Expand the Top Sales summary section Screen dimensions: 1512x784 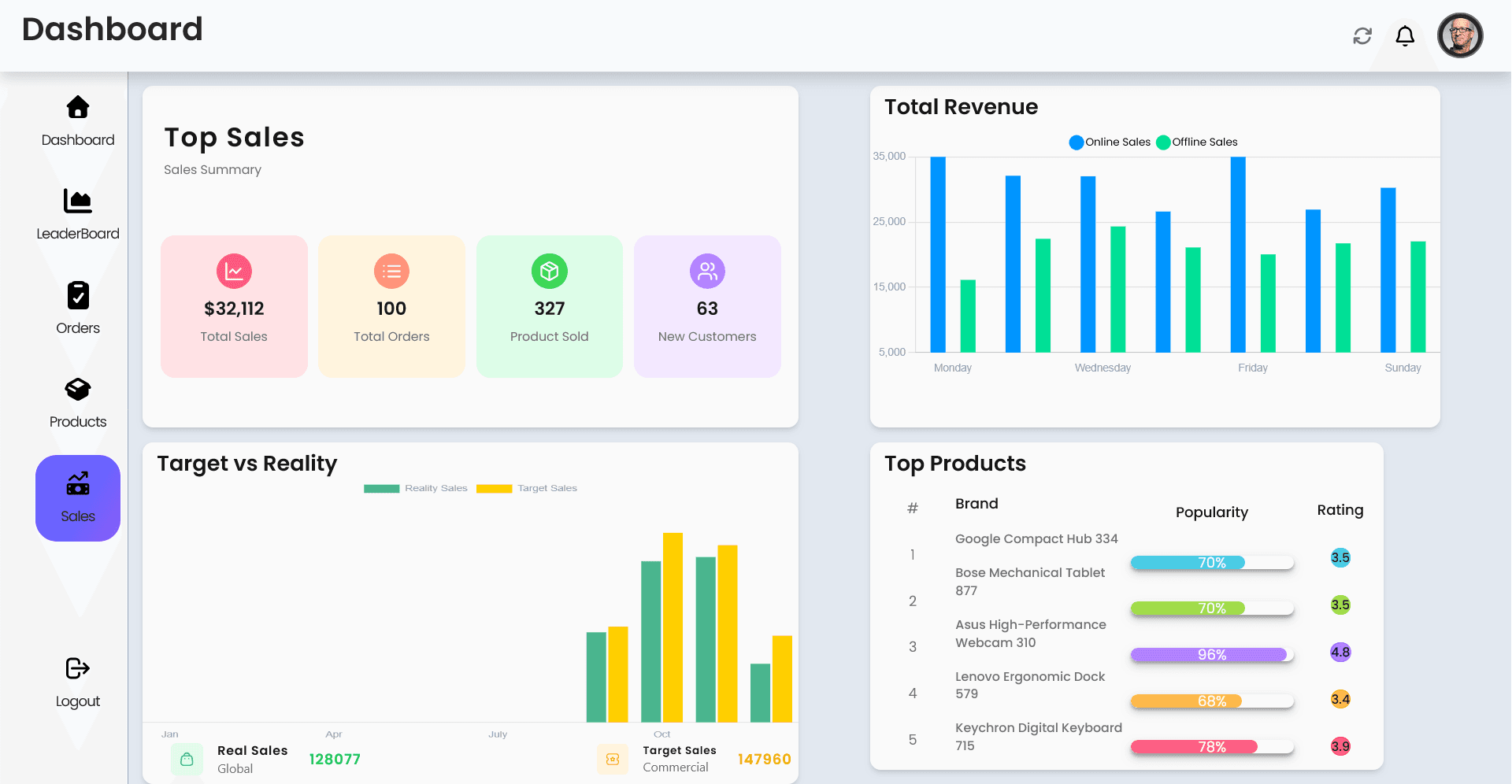234,137
